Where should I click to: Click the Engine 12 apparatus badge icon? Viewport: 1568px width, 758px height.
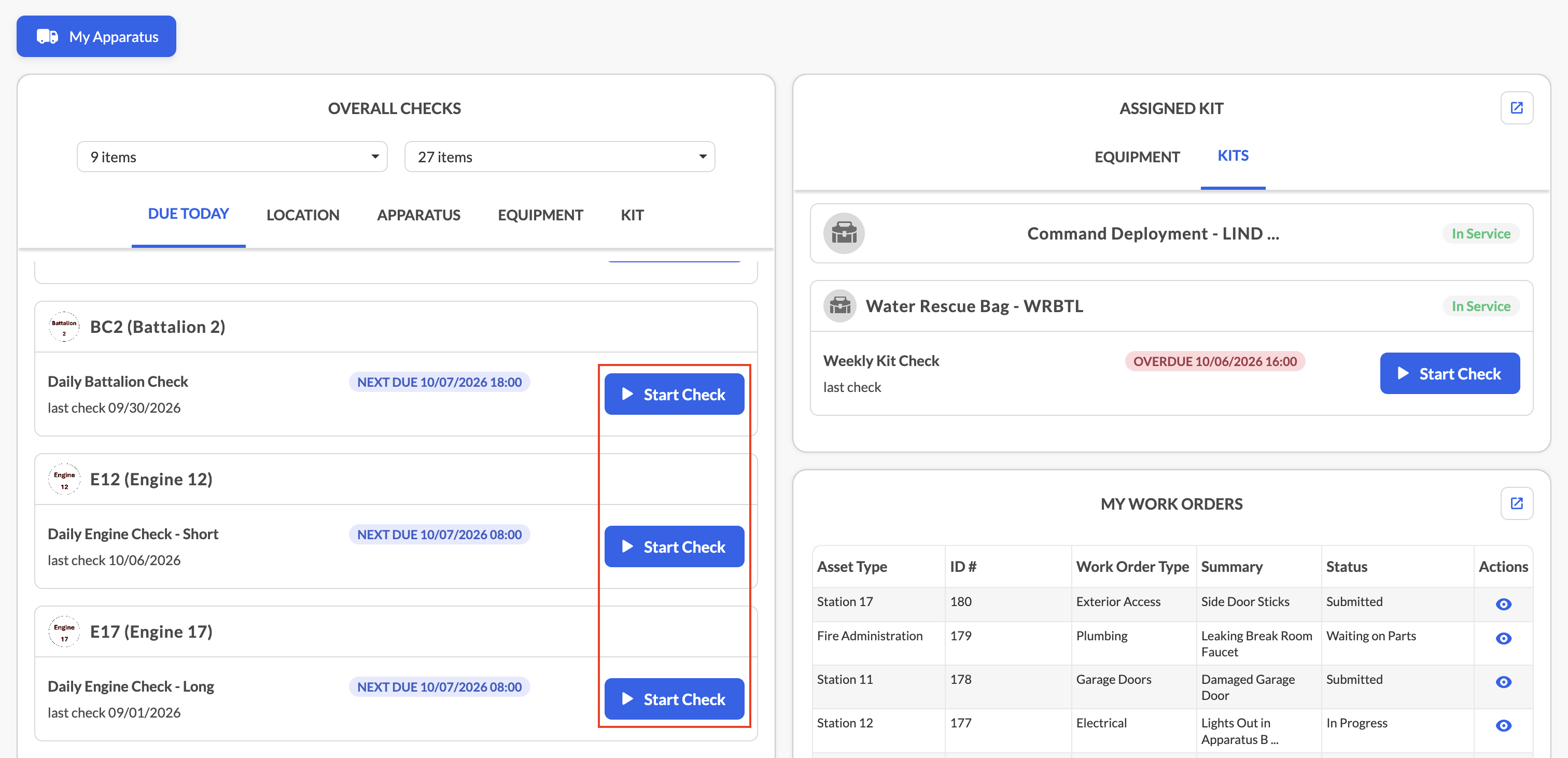click(x=64, y=480)
